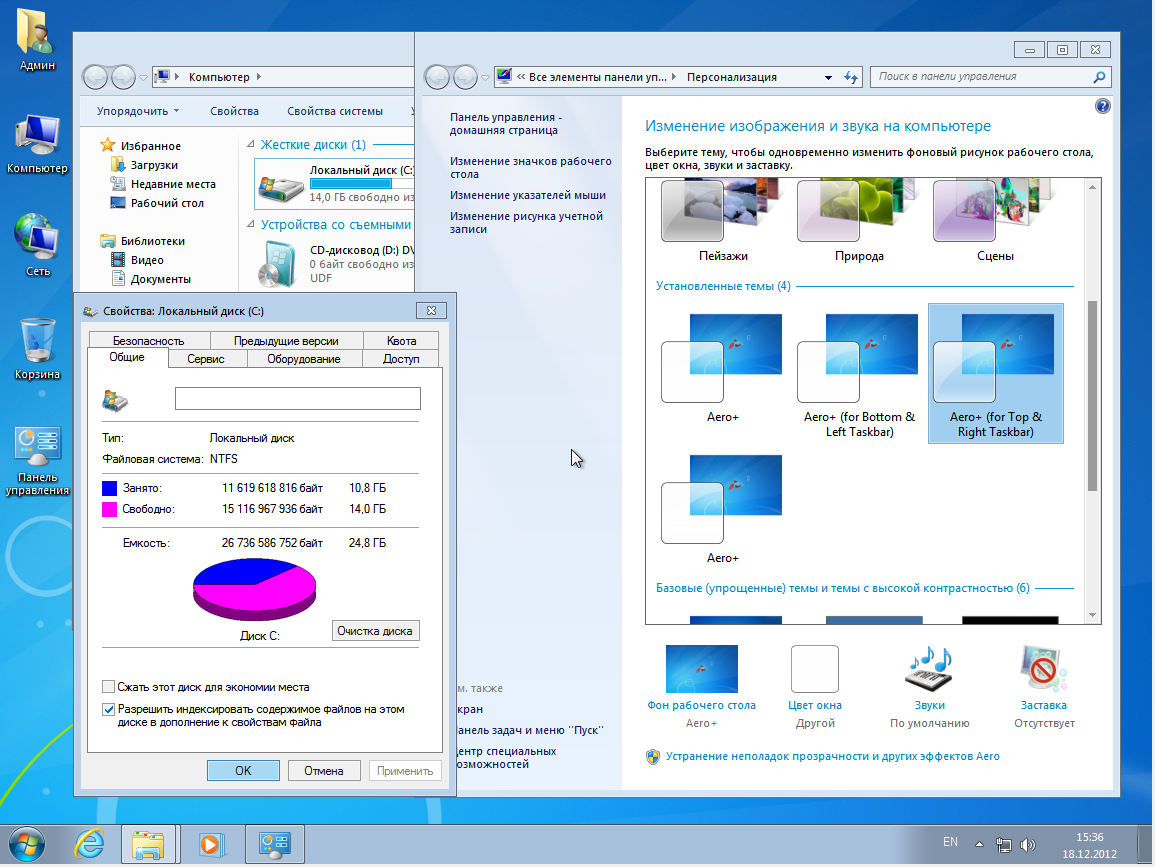The height and width of the screenshot is (867, 1155).
Task: Switch to the Оборудование tab
Action: (x=303, y=359)
